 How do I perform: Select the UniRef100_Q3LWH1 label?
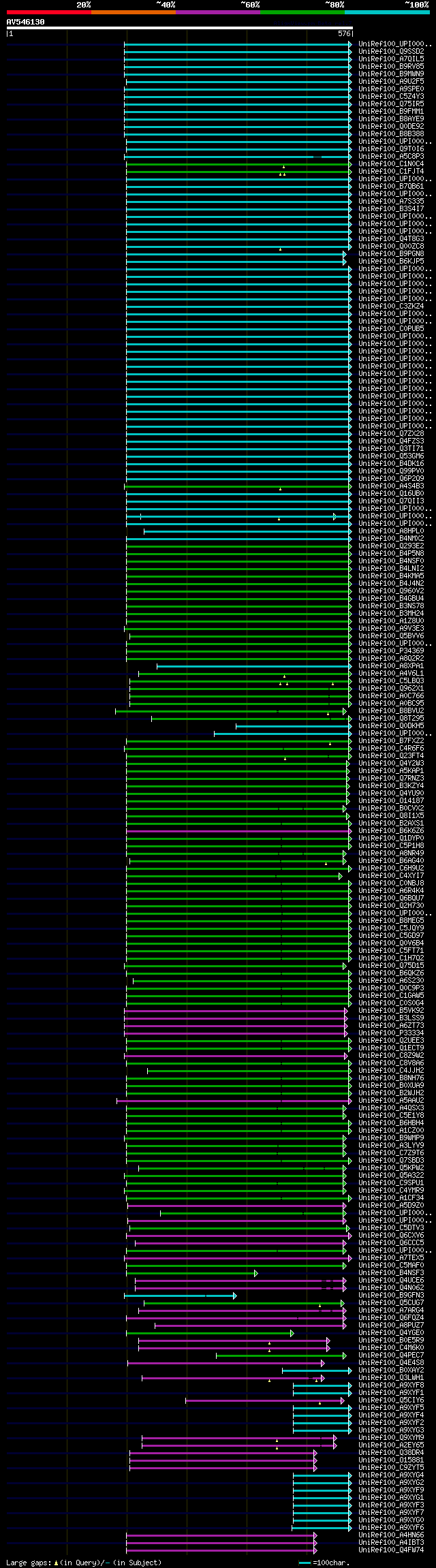(x=391, y=1377)
